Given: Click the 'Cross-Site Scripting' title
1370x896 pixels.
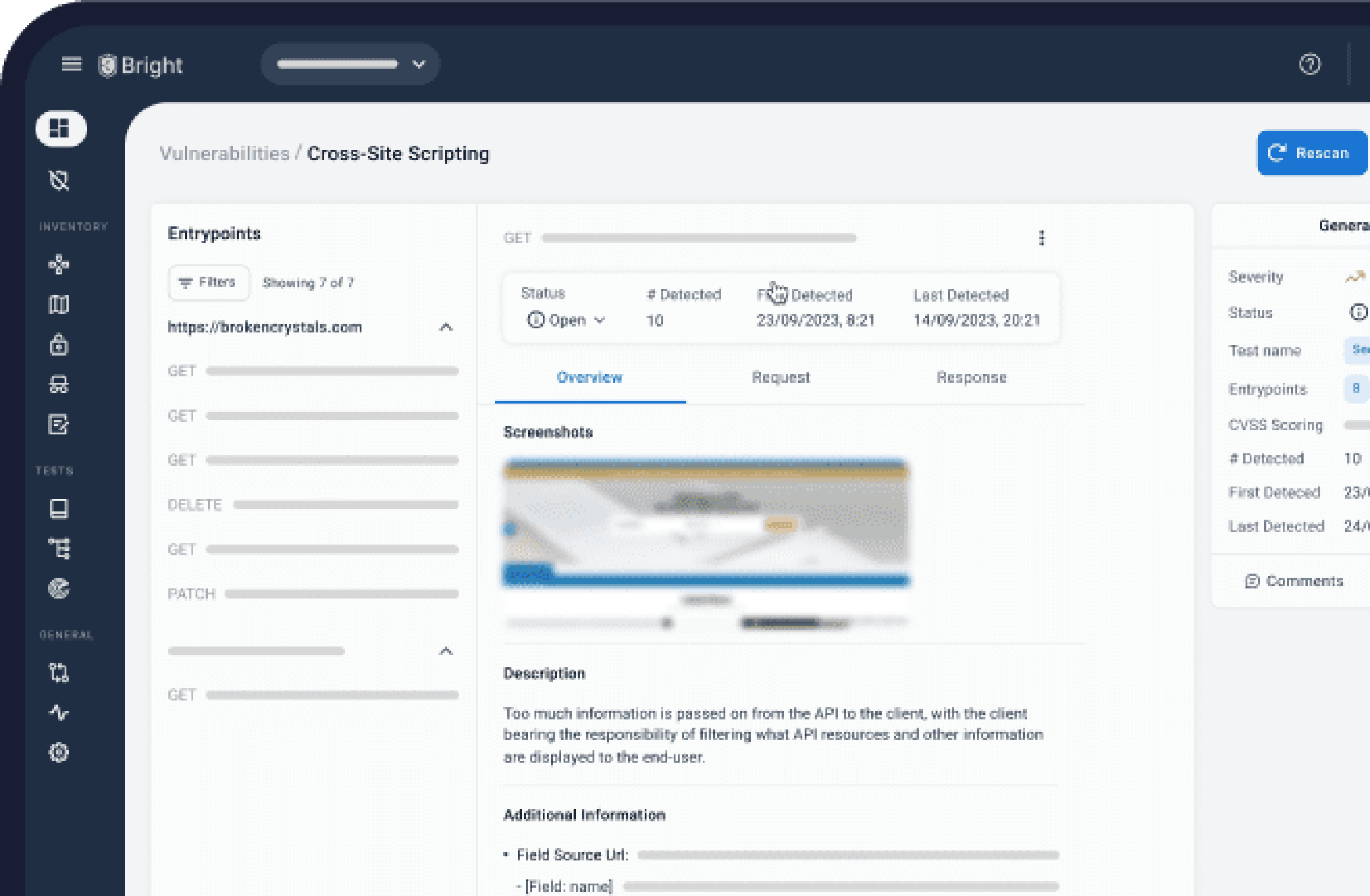Looking at the screenshot, I should coord(398,153).
